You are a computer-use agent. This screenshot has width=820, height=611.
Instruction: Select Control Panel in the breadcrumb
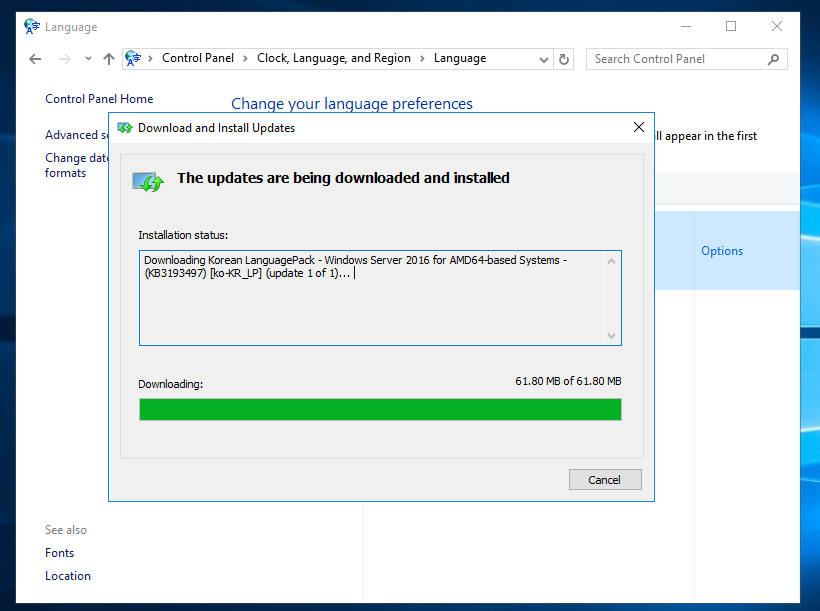click(x=198, y=58)
